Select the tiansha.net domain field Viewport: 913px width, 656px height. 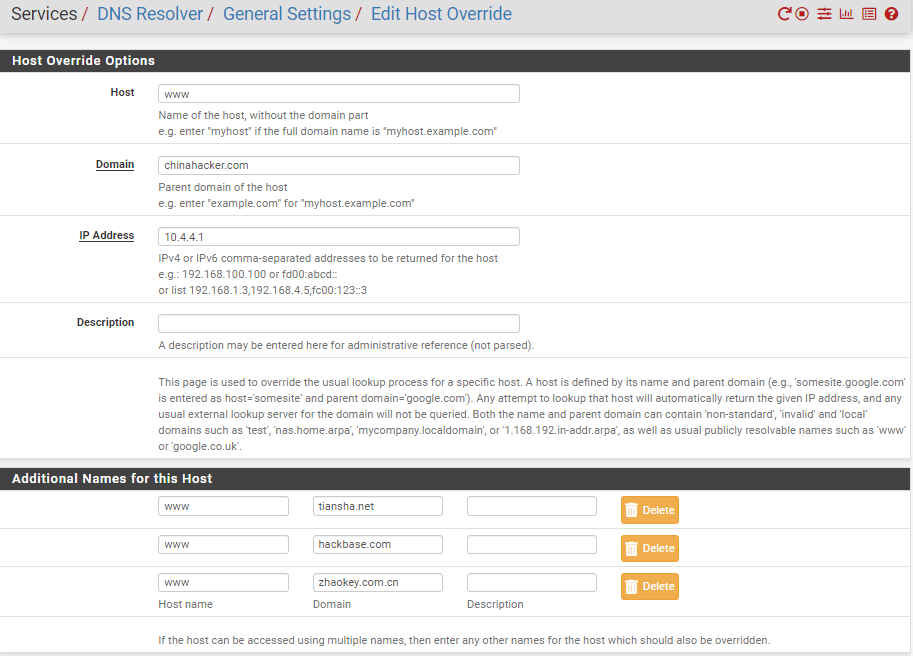point(377,507)
